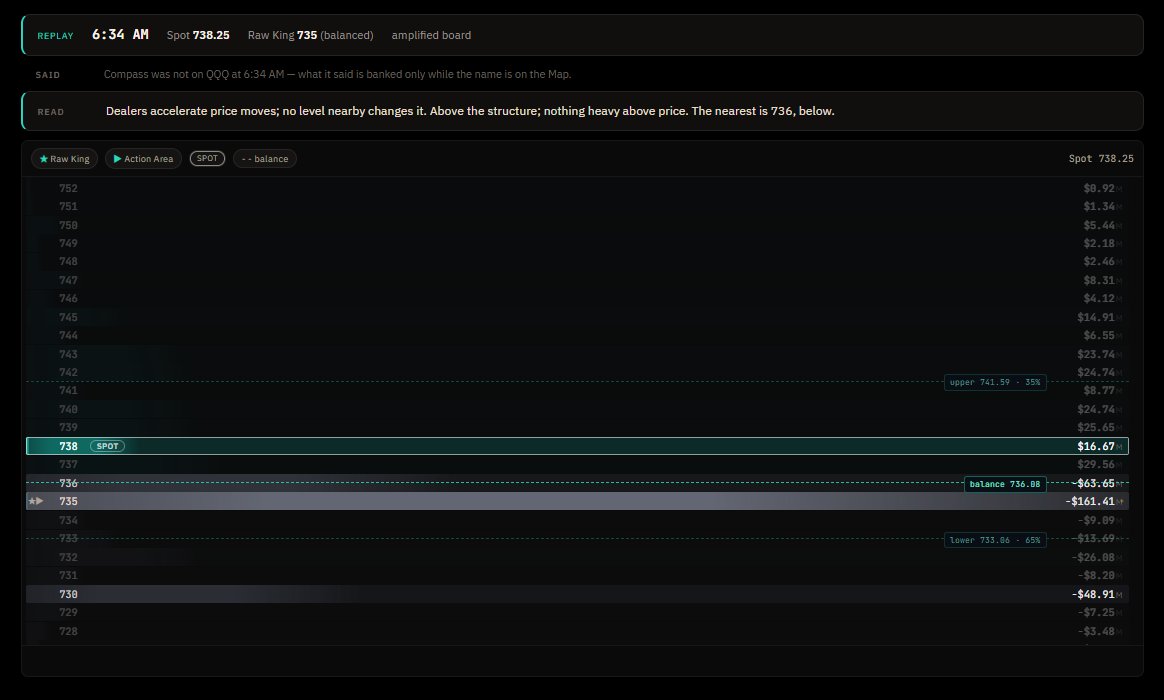Image resolution: width=1164 pixels, height=700 pixels.
Task: Click the lower 733.06 · 65% marker
Action: [995, 540]
